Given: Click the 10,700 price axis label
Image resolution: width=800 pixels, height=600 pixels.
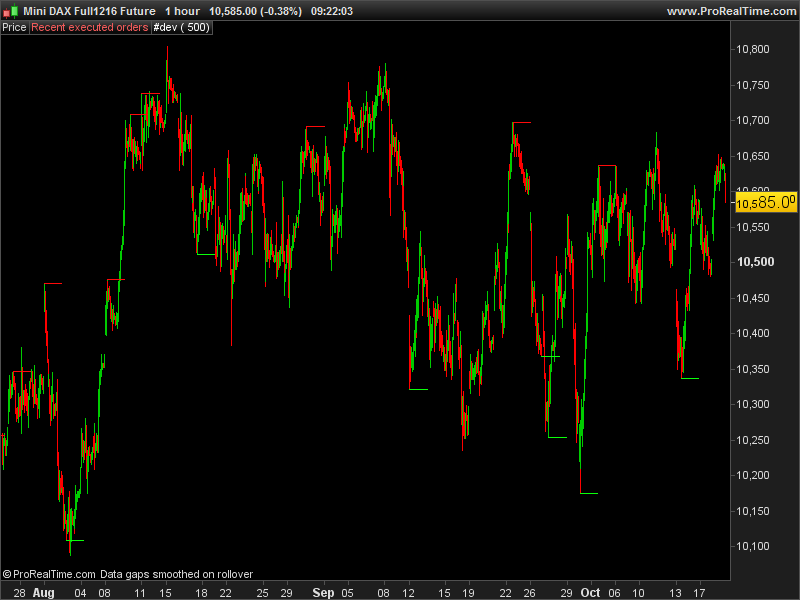Looking at the screenshot, I should click(x=753, y=120).
